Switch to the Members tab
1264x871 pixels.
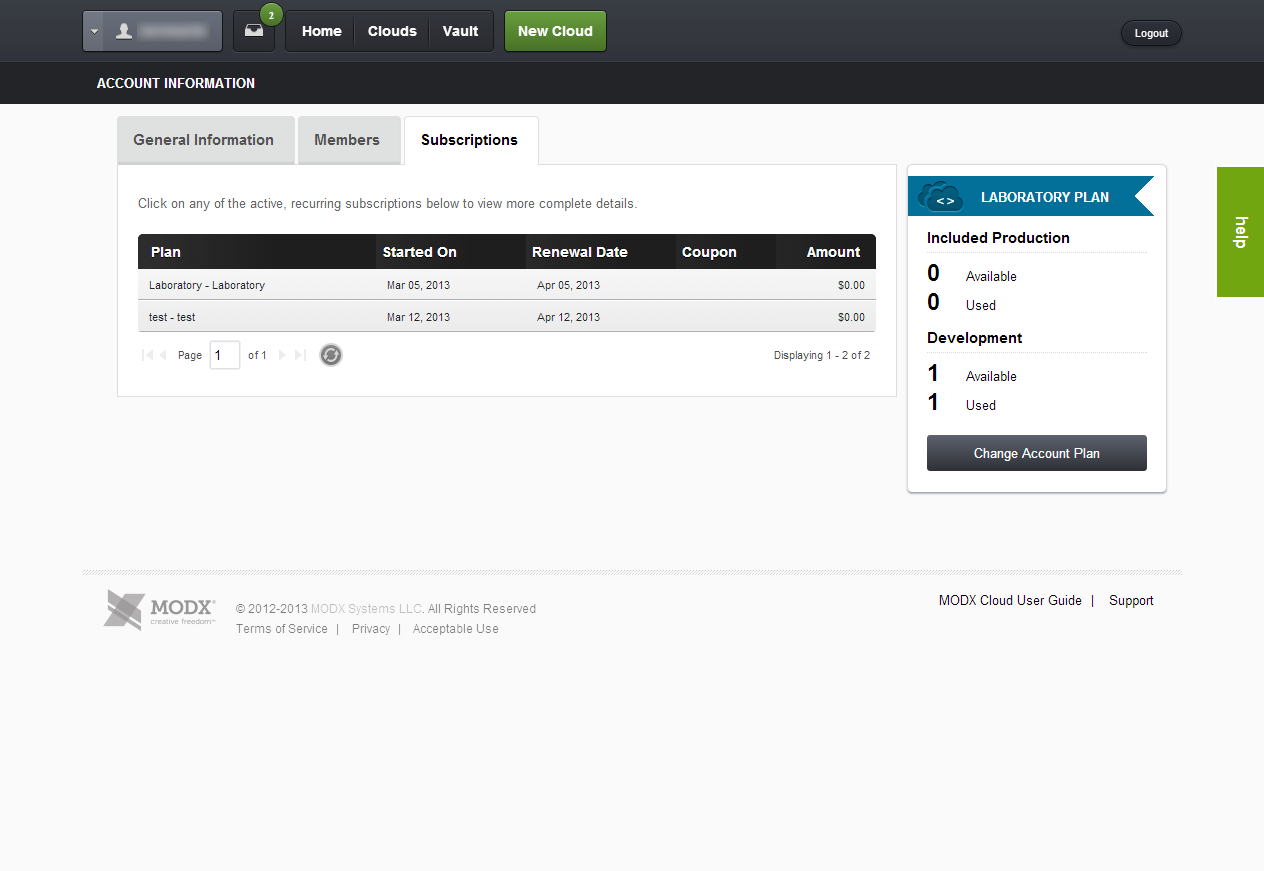click(x=347, y=140)
